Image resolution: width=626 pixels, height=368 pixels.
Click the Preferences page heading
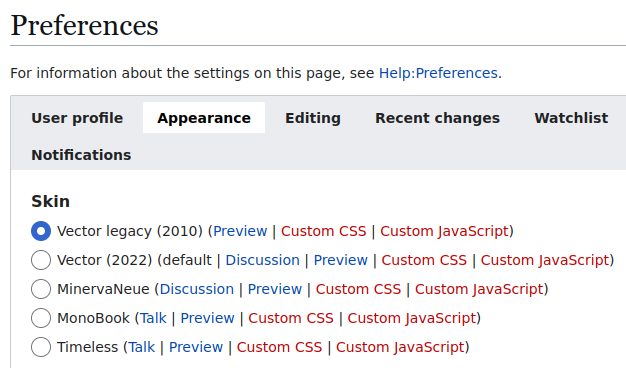(85, 26)
